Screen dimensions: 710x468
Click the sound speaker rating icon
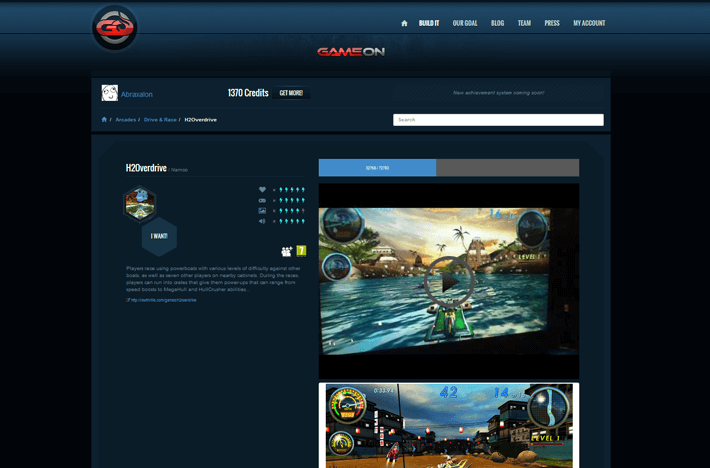tap(262, 221)
